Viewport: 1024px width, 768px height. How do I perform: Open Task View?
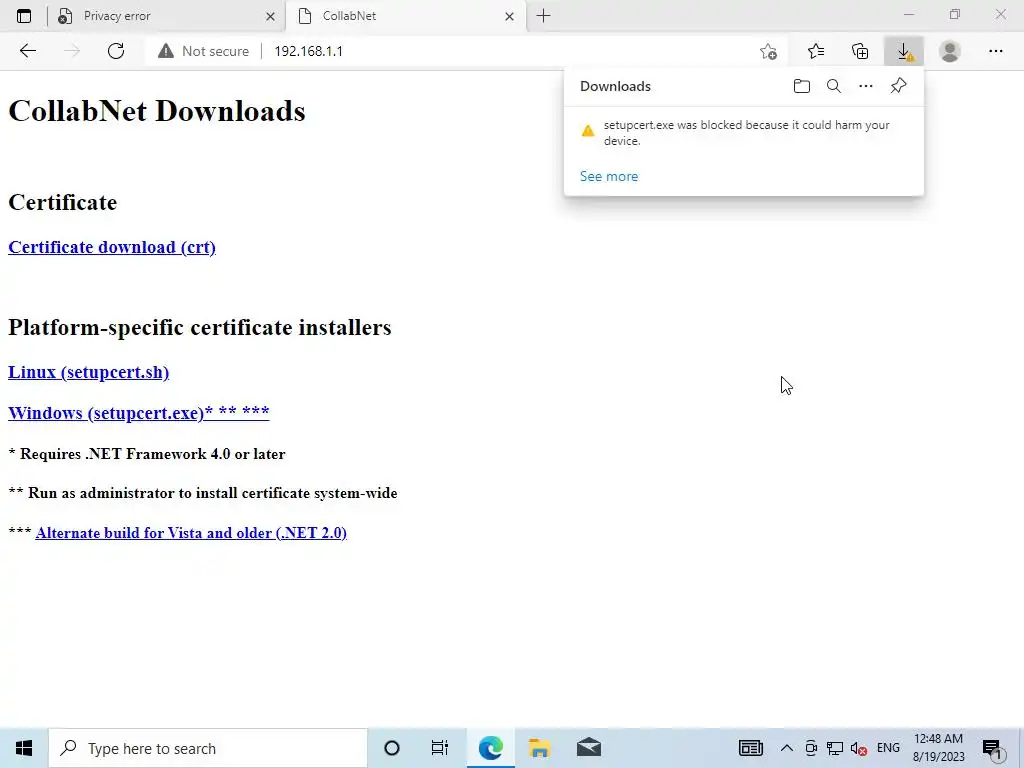[x=440, y=748]
